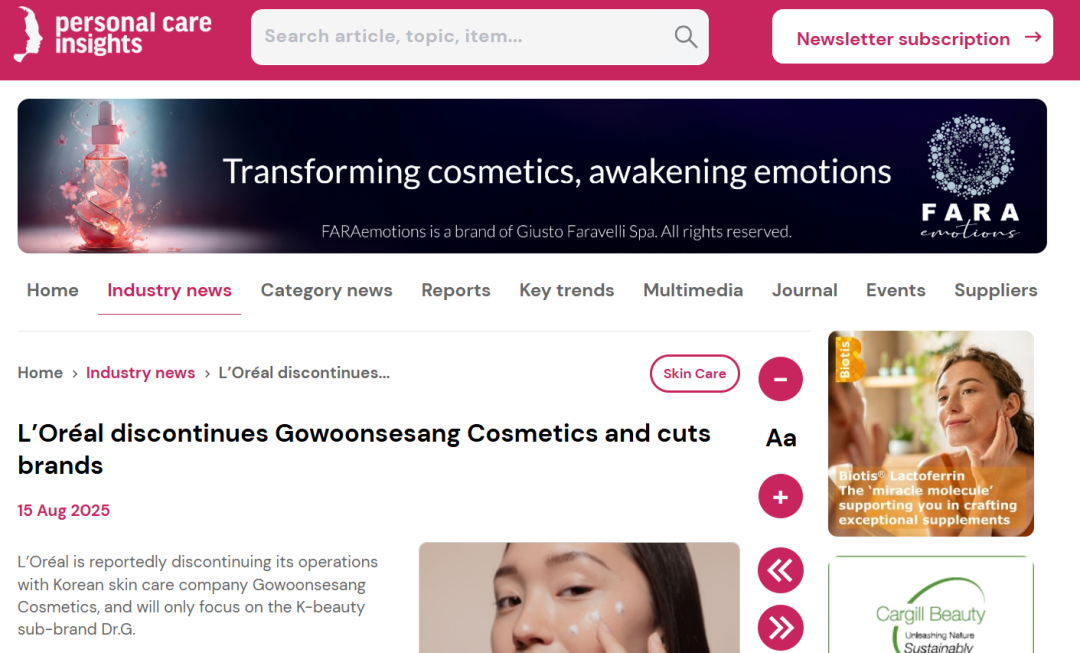Click Industry news in the breadcrumb
The width and height of the screenshot is (1080, 653).
point(141,373)
